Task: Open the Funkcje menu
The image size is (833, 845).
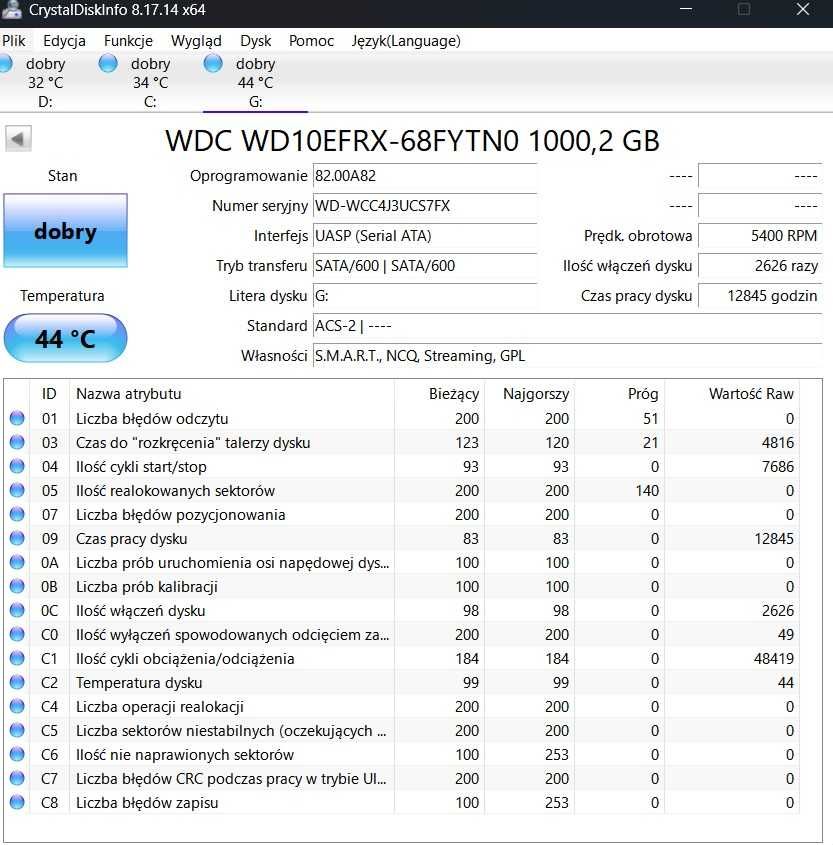Action: point(128,41)
